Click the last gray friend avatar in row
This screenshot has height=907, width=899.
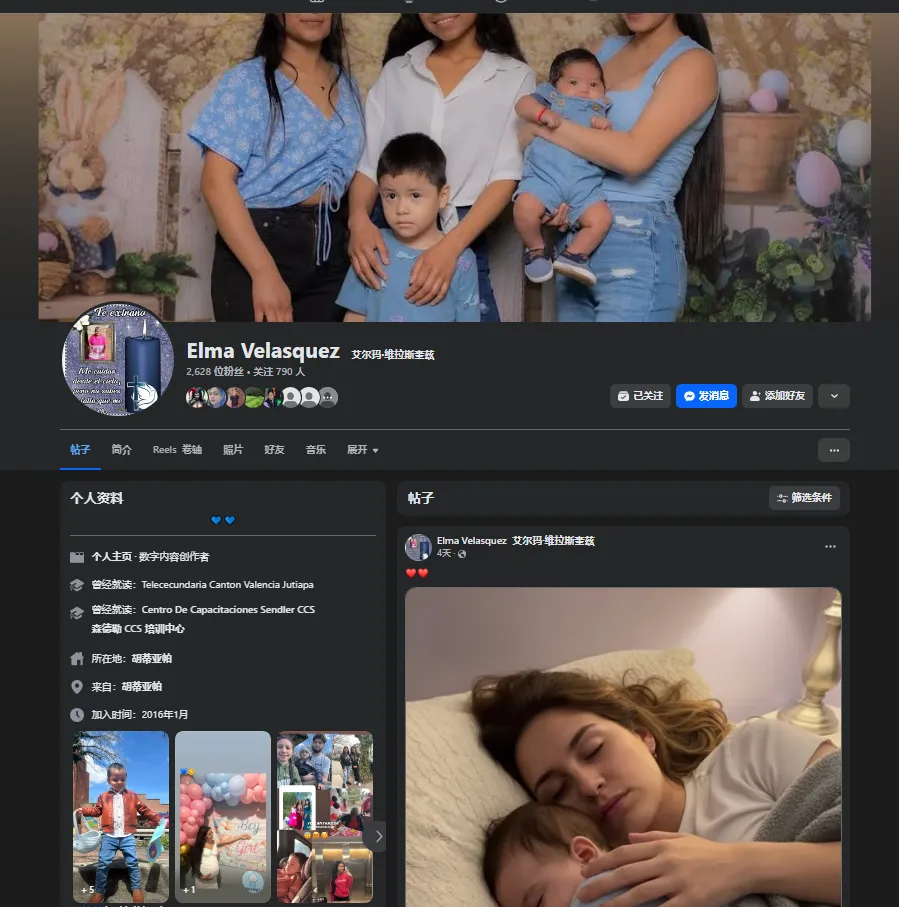328,397
